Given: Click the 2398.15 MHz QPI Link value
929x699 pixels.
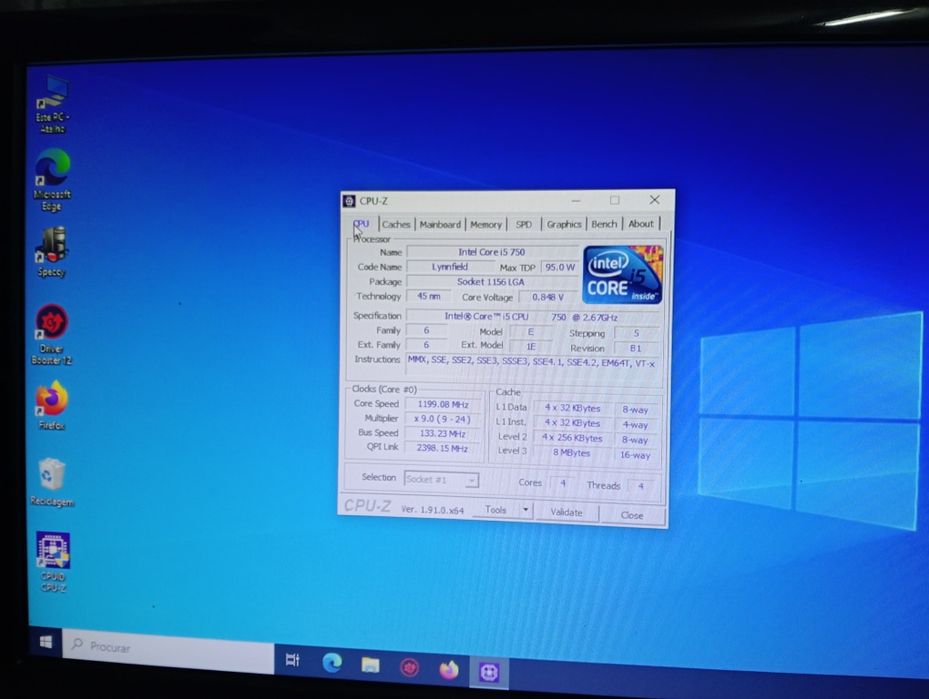Looking at the screenshot, I should (x=443, y=448).
